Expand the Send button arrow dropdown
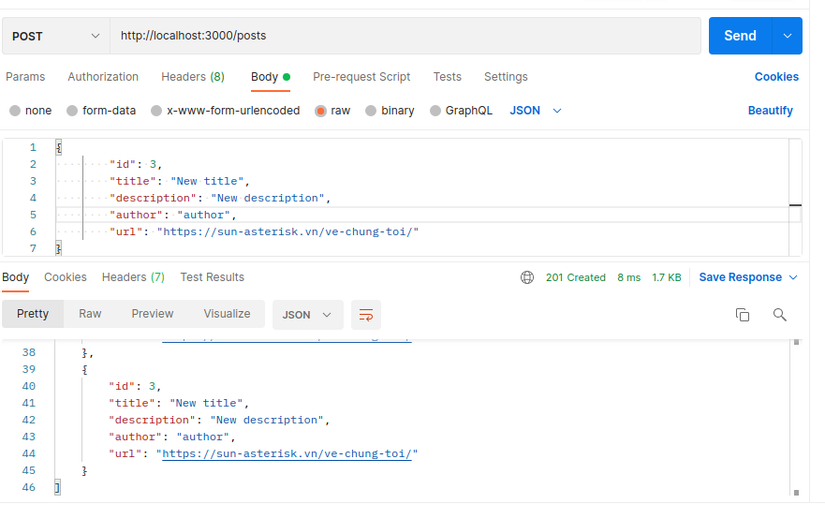Image resolution: width=825 pixels, height=506 pixels. coord(787,36)
